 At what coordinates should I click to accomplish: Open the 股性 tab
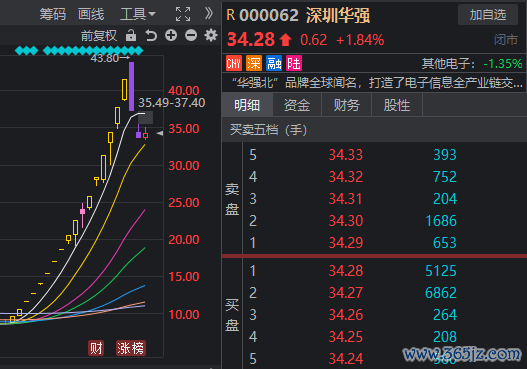pyautogui.click(x=397, y=105)
